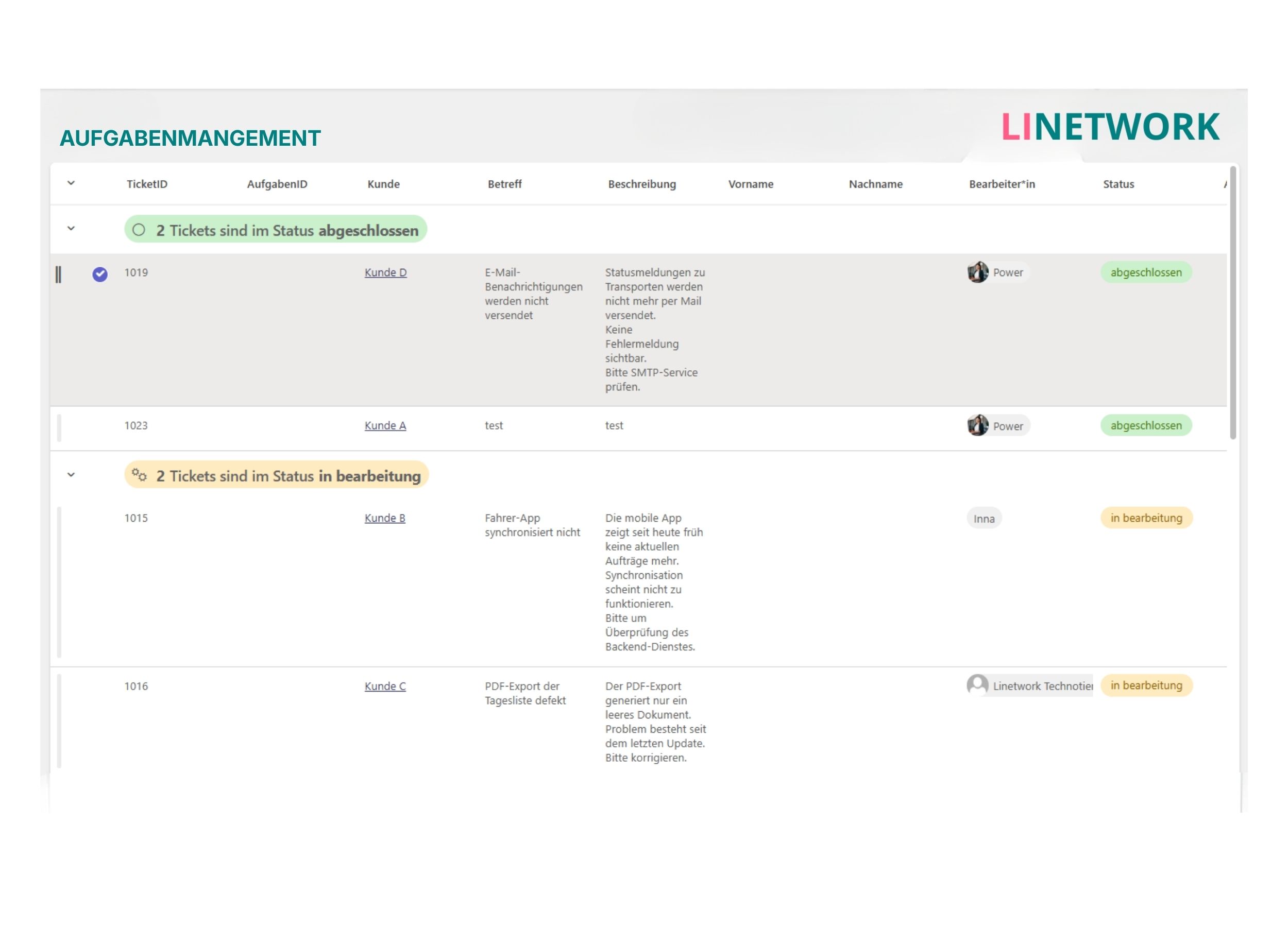
Task: Click drag handle of ticket 1019 row
Action: click(58, 274)
